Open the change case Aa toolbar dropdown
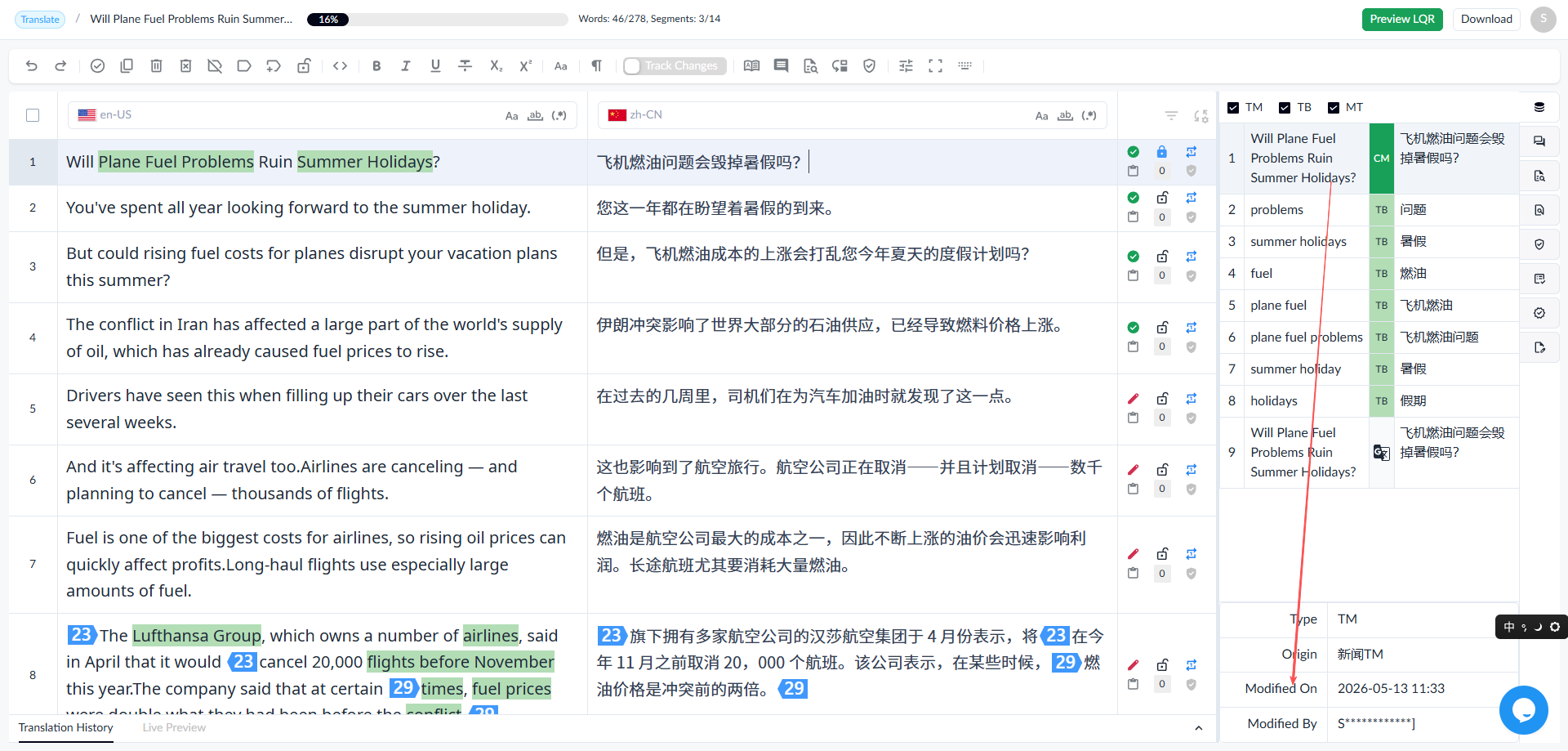Viewport: 1568px width, 751px height. point(560,66)
